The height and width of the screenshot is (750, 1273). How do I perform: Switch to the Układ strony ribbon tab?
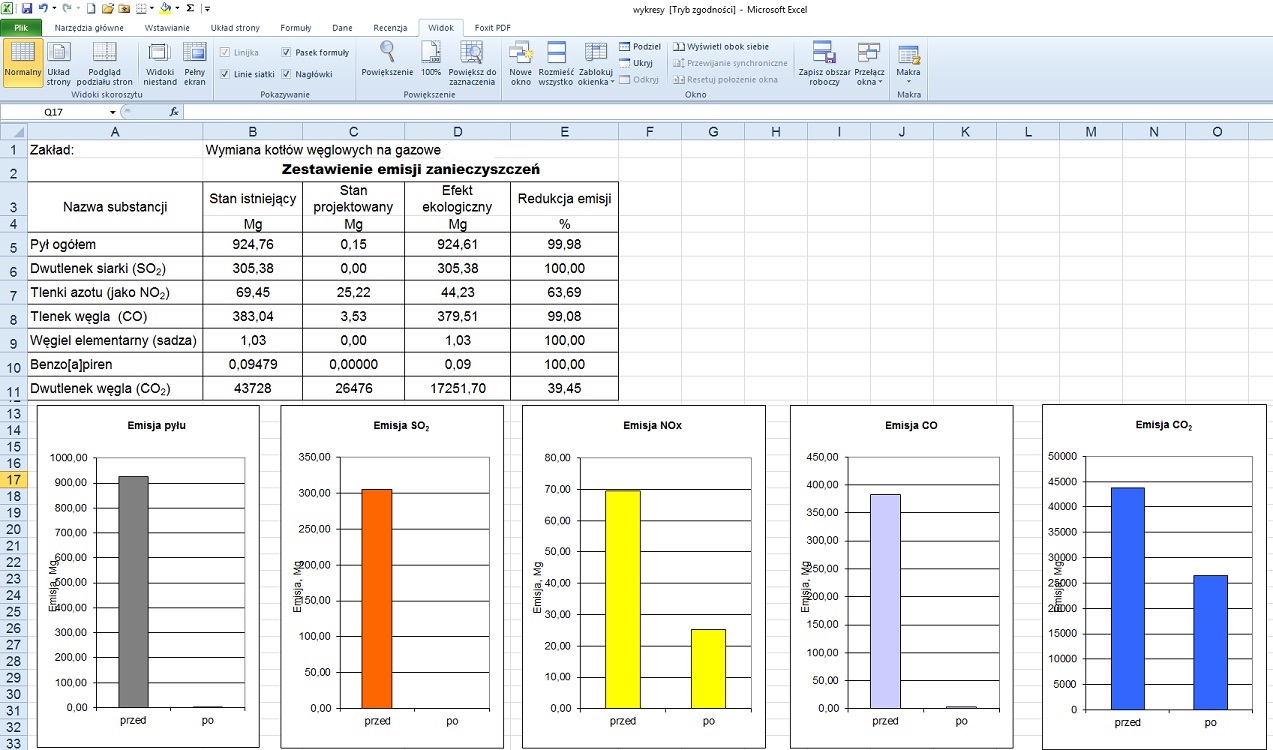235,28
